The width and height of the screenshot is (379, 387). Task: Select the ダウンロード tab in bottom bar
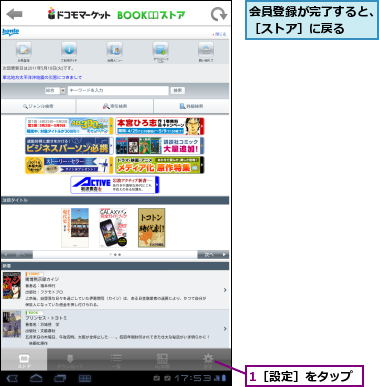[70, 360]
